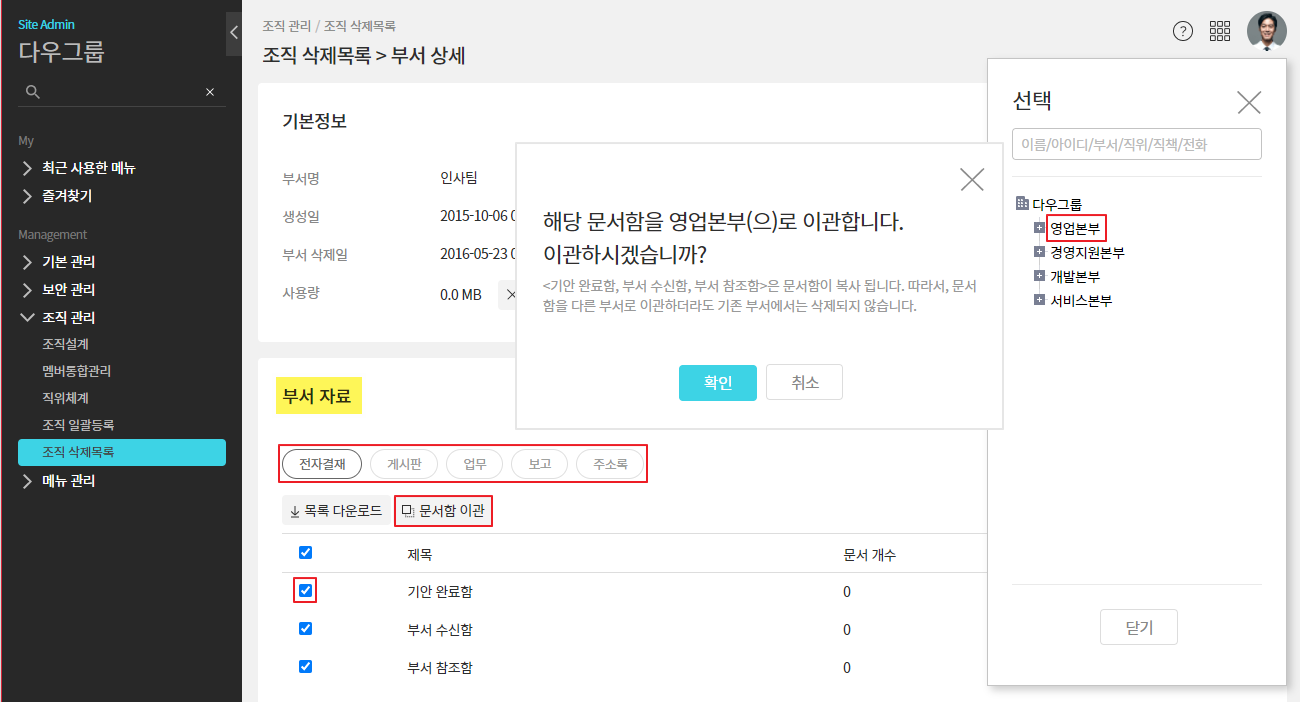This screenshot has height=702, width=1300.
Task: Expand the 경영지원본부 tree node
Action: [1039, 252]
